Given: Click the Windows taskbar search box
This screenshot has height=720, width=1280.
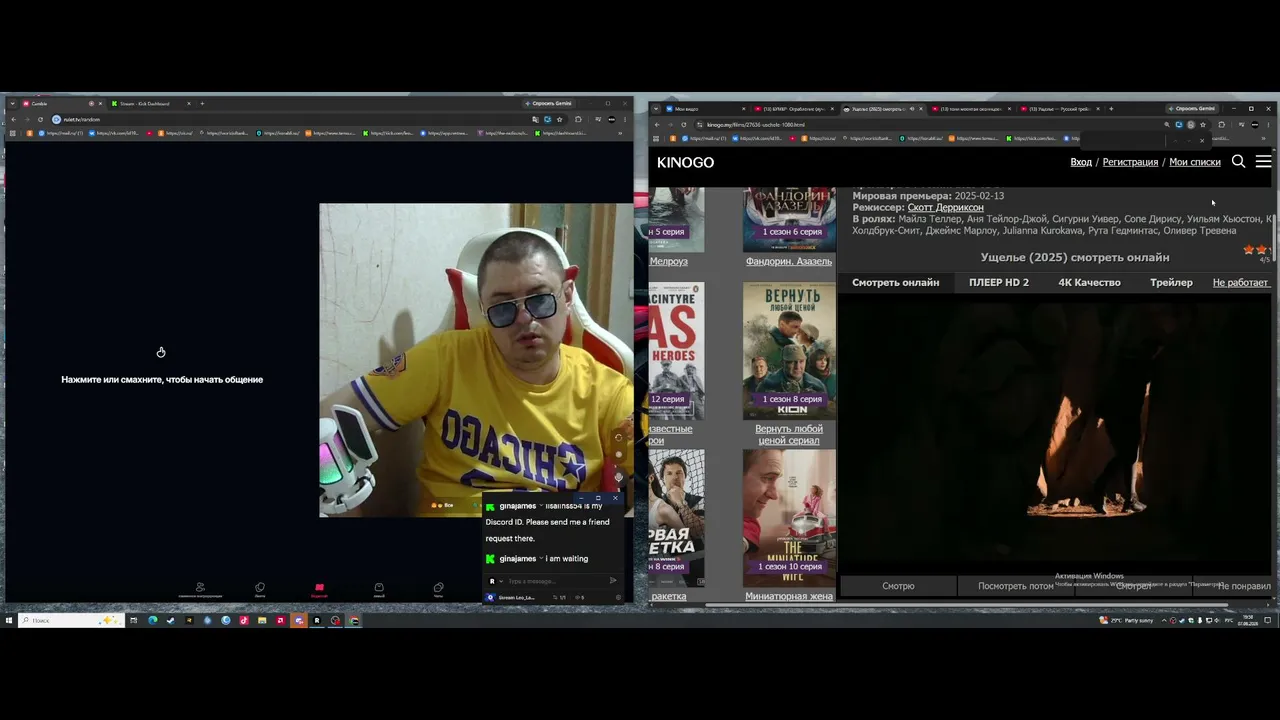Looking at the screenshot, I should pyautogui.click(x=72, y=620).
